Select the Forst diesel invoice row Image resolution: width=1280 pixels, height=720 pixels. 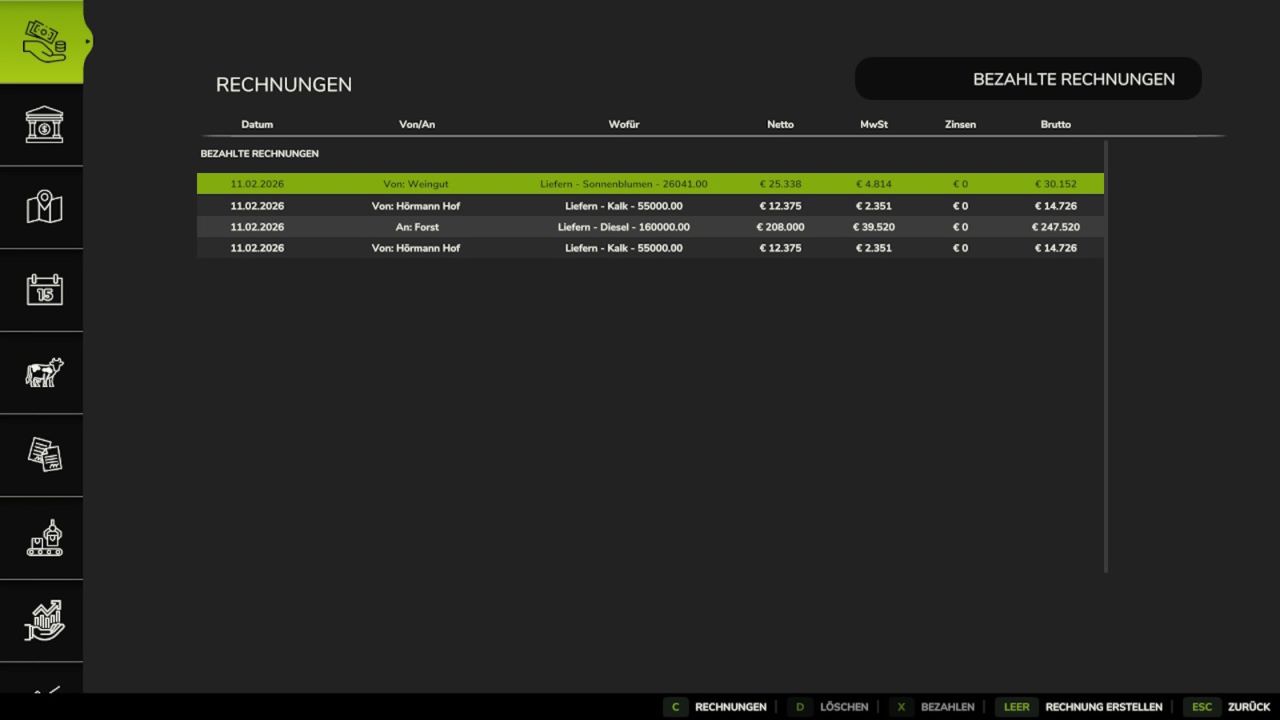click(650, 227)
